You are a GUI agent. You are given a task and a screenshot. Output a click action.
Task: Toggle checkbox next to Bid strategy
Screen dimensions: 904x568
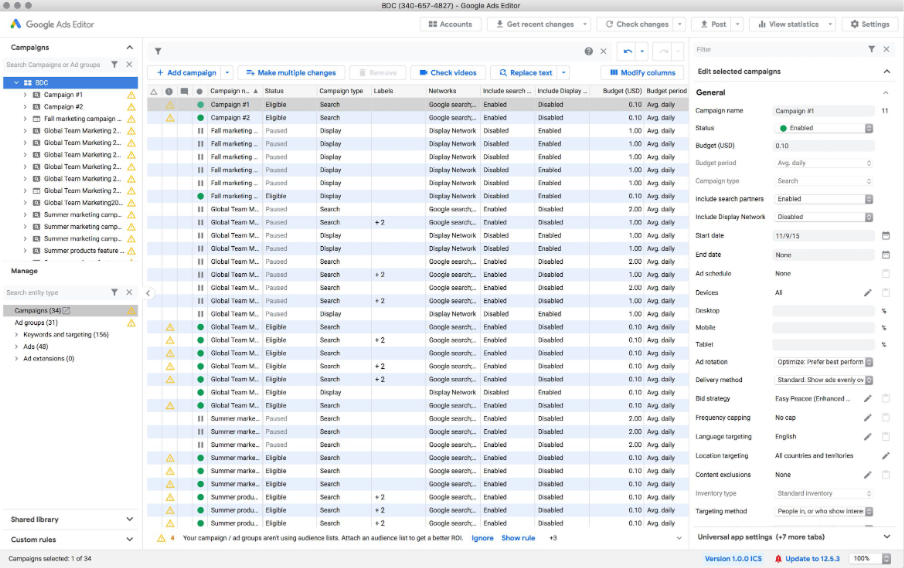click(886, 398)
